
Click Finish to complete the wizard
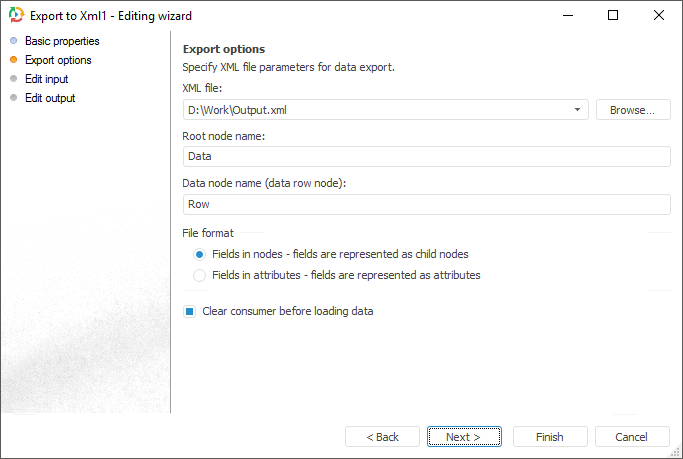[x=550, y=437]
